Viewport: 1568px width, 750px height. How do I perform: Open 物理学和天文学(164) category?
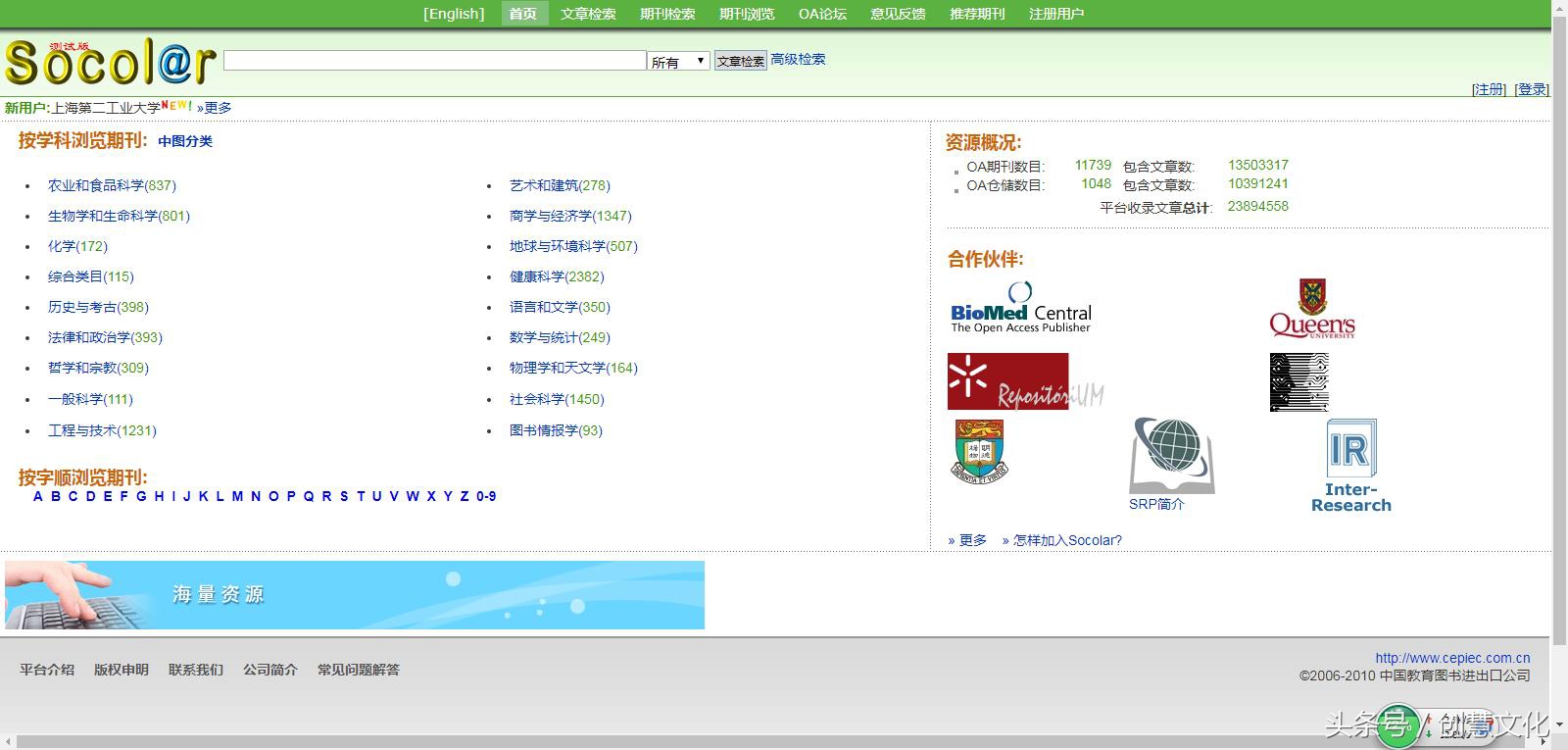[x=573, y=368]
